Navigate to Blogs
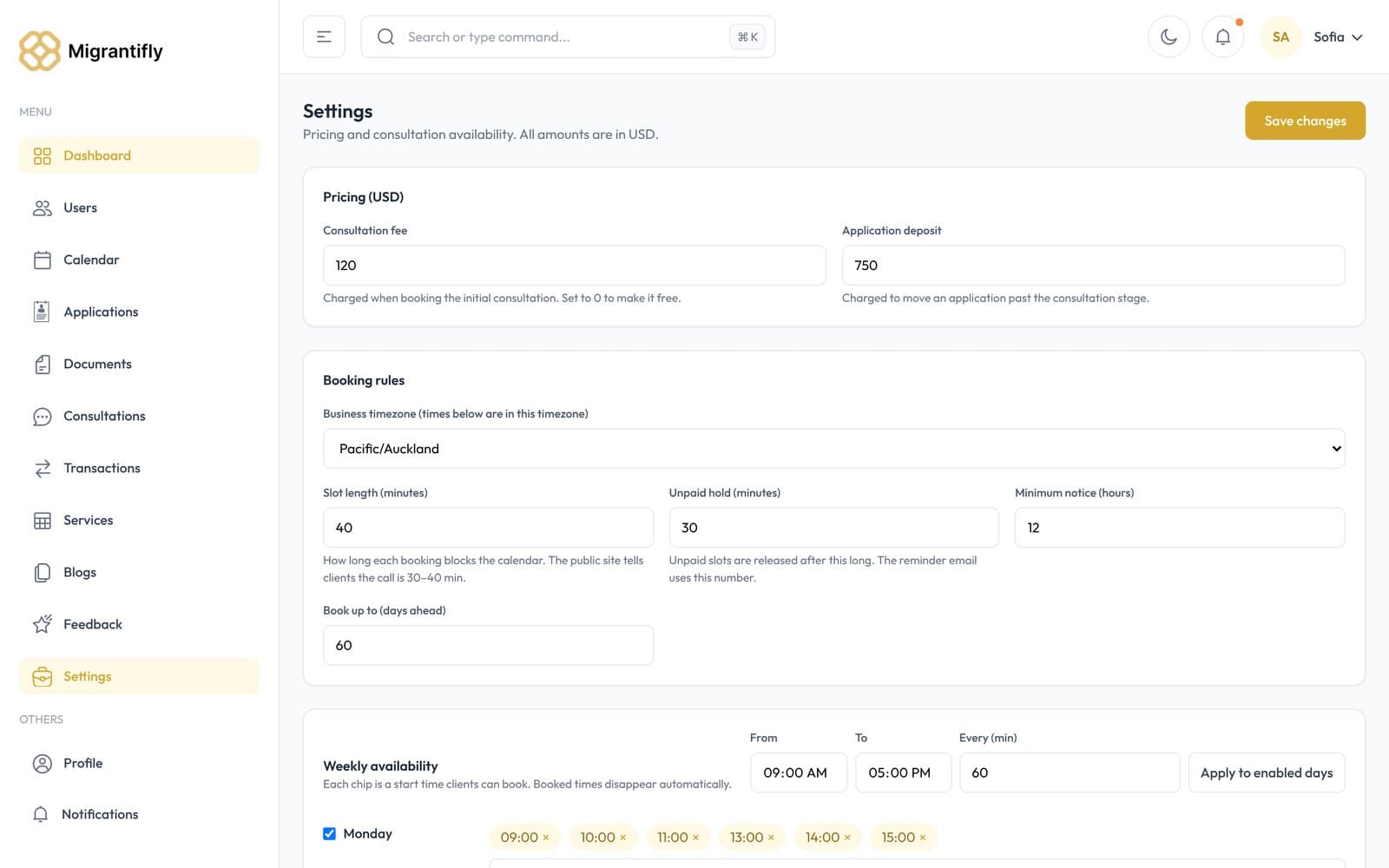1389x868 pixels. pyautogui.click(x=139, y=572)
